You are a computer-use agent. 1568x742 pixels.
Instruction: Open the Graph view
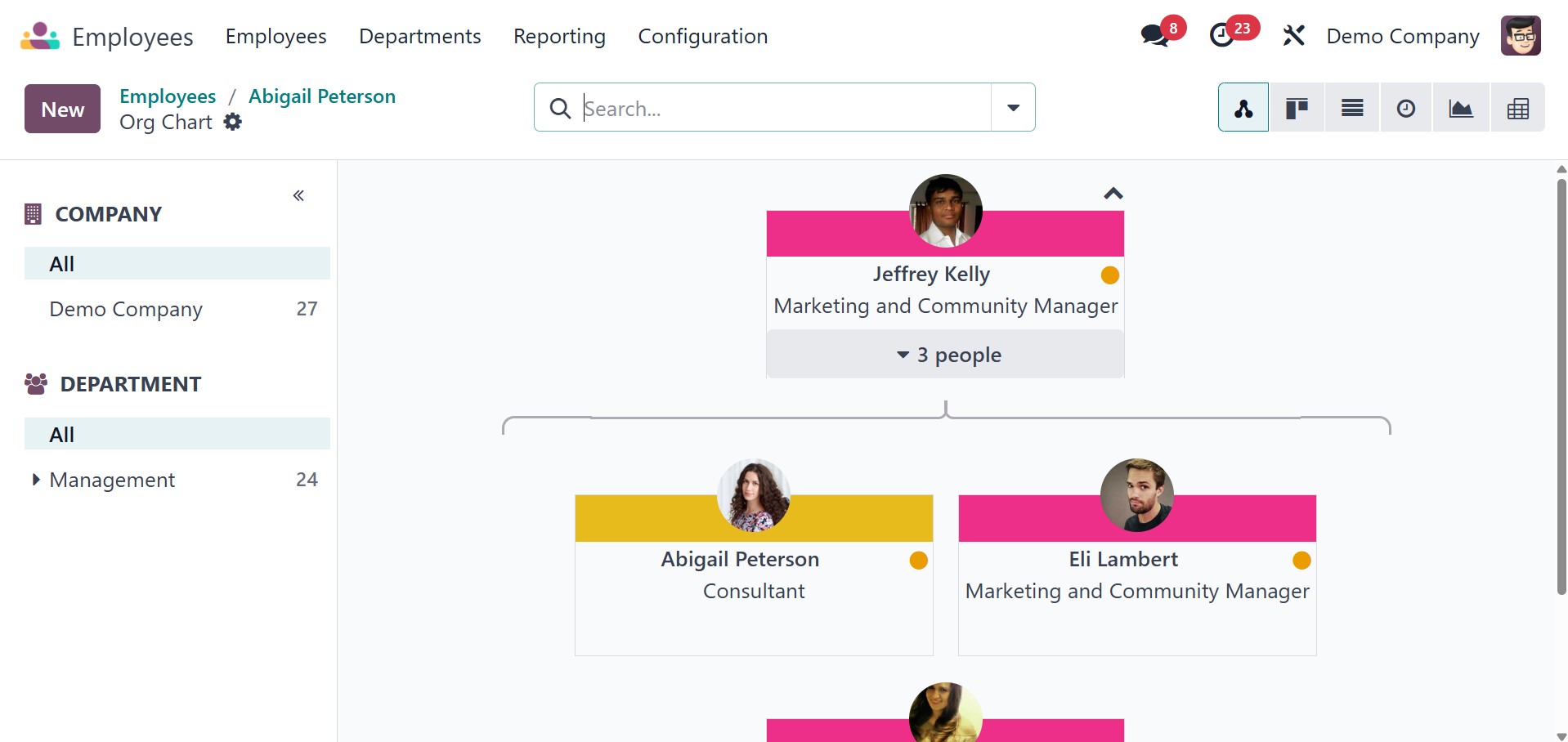(1461, 108)
